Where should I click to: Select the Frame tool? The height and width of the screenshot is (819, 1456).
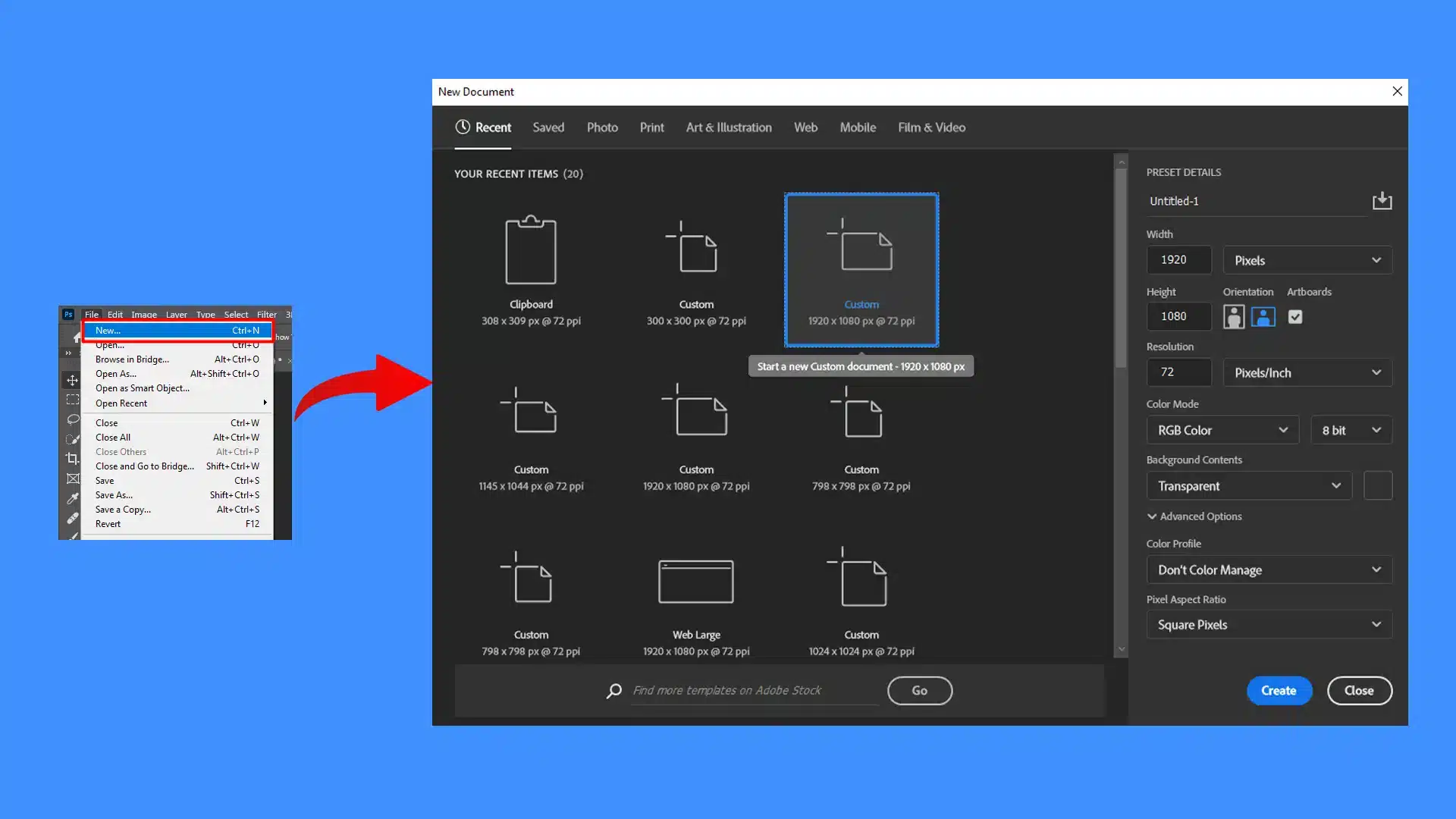pos(72,479)
